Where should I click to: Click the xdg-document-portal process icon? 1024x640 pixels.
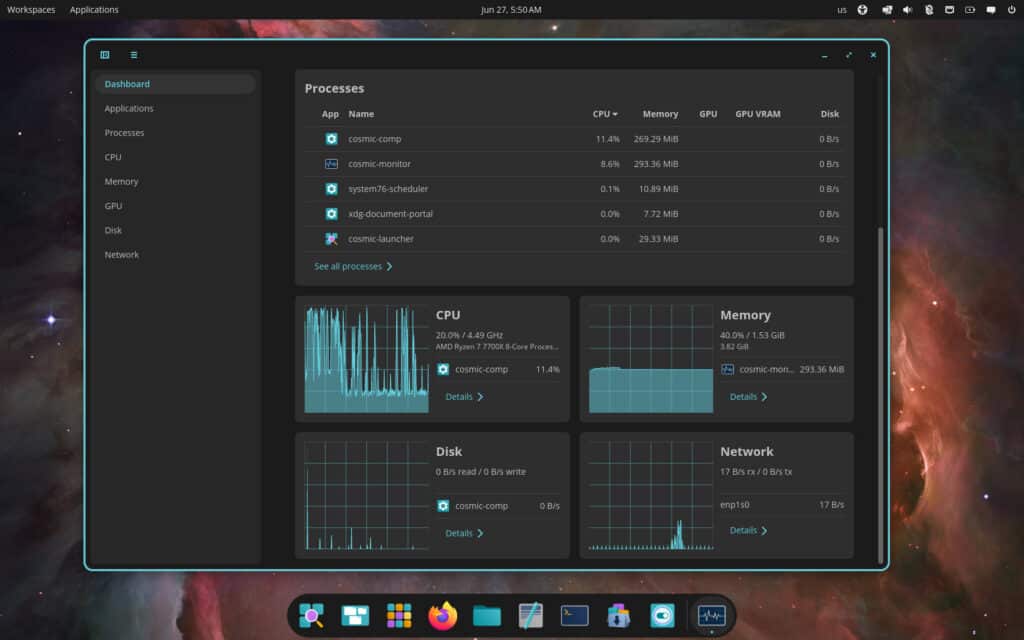(x=332, y=214)
